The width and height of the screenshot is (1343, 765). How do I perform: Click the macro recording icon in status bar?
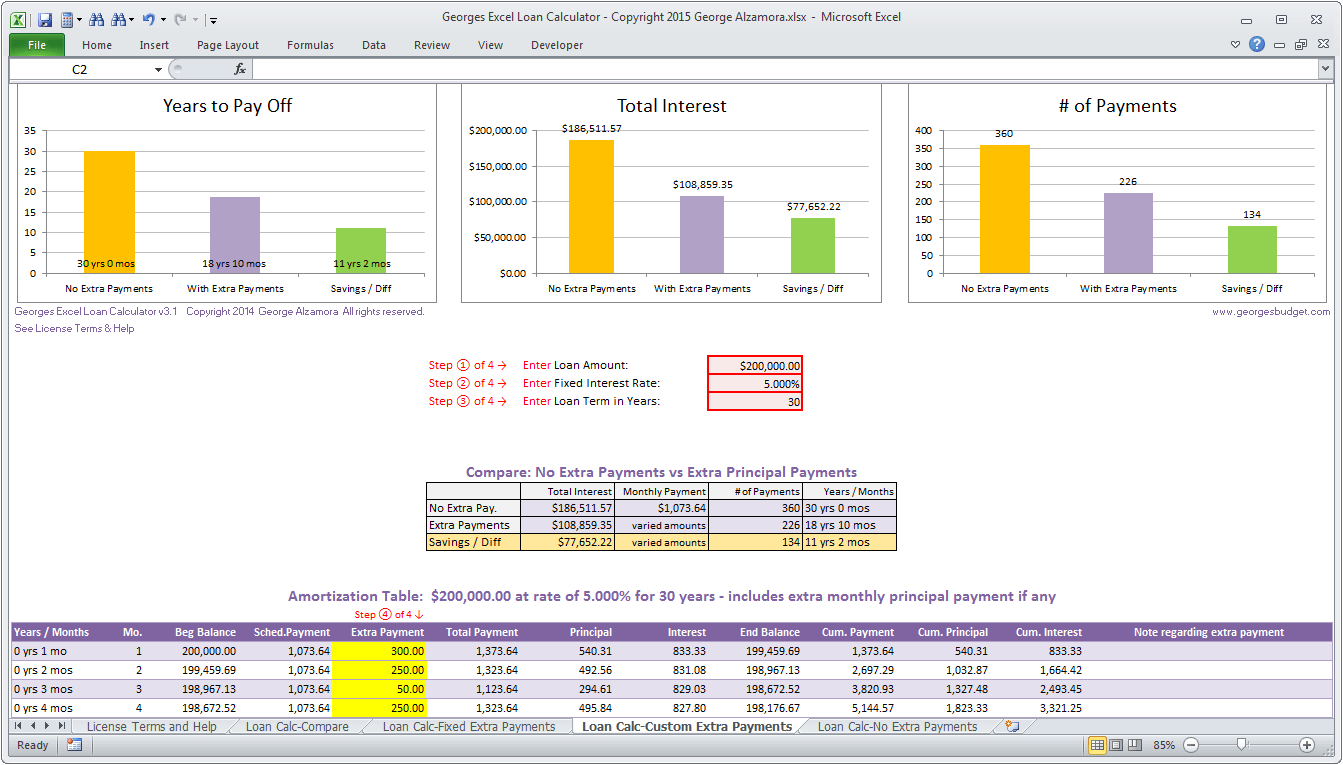click(74, 745)
